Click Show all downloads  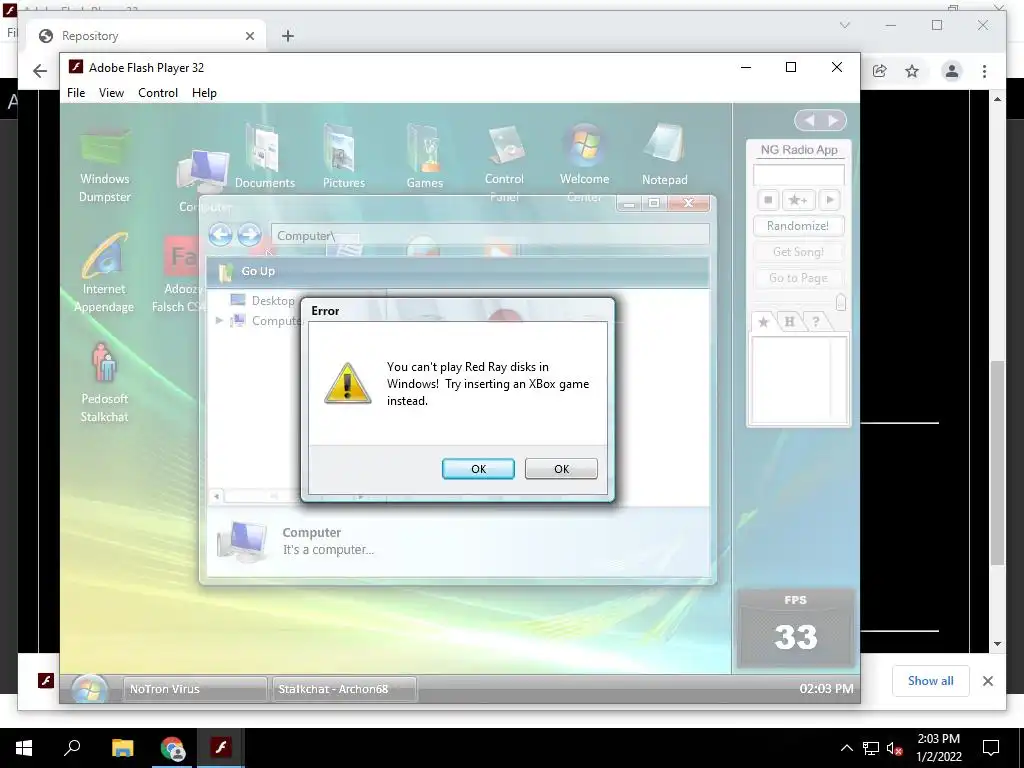tap(931, 681)
